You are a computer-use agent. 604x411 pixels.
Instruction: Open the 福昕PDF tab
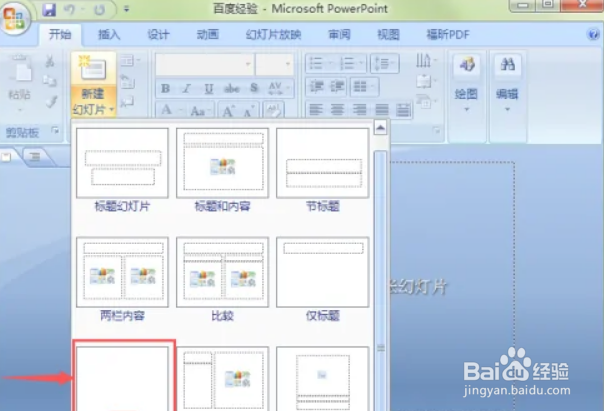448,35
